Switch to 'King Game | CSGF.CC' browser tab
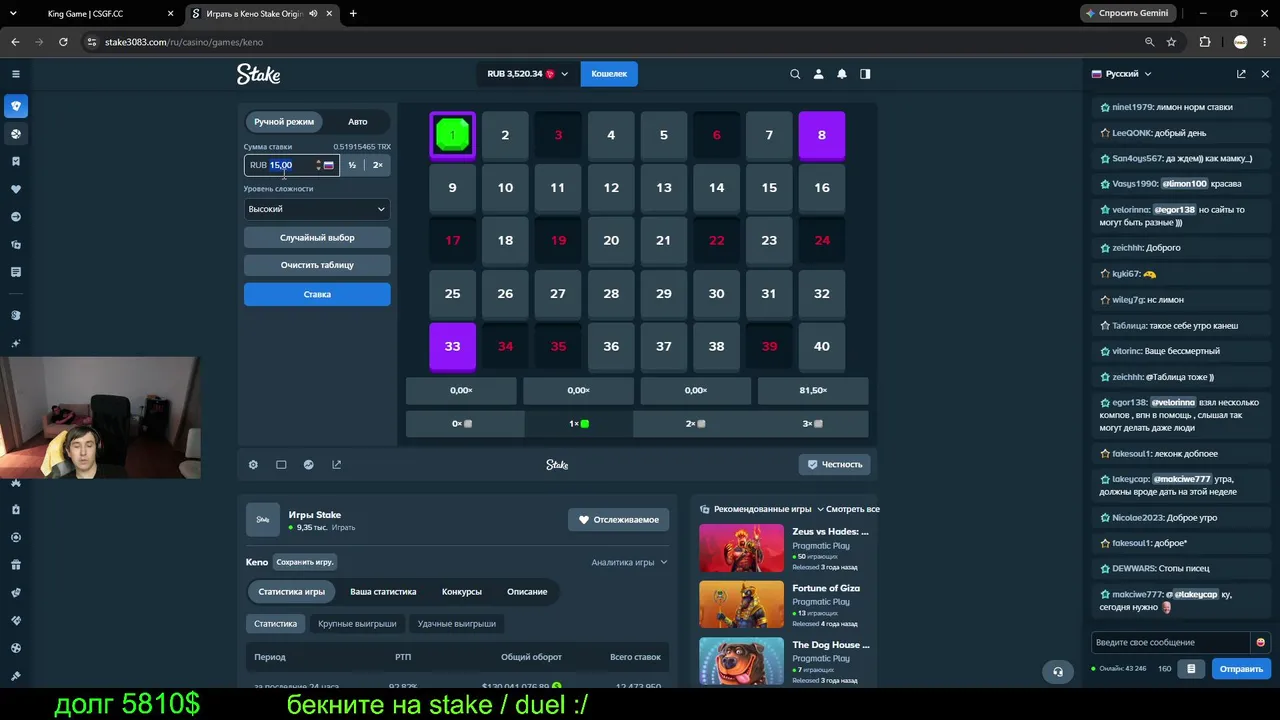Viewport: 1280px width, 720px height. [x=85, y=14]
